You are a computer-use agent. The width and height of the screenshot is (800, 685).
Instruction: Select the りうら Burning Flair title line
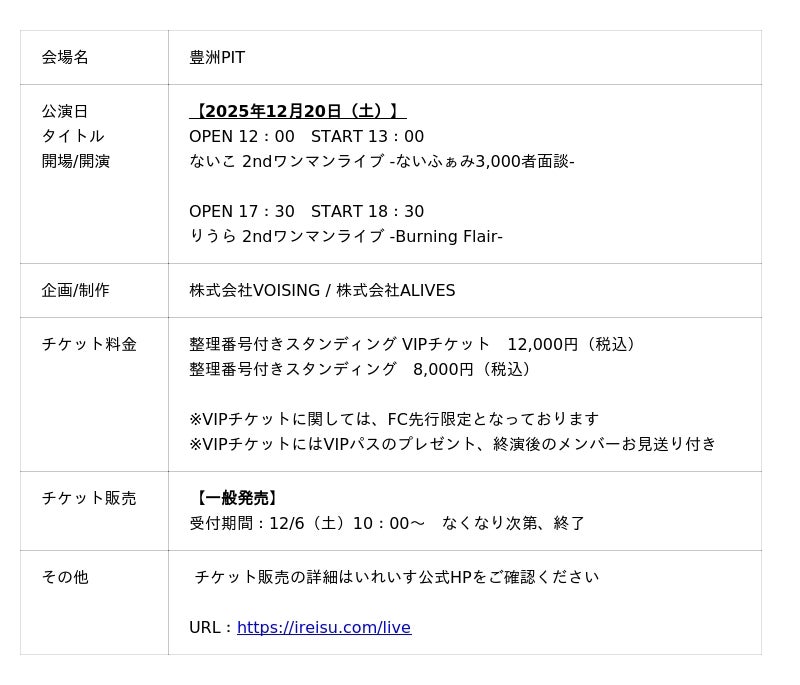pyautogui.click(x=345, y=237)
